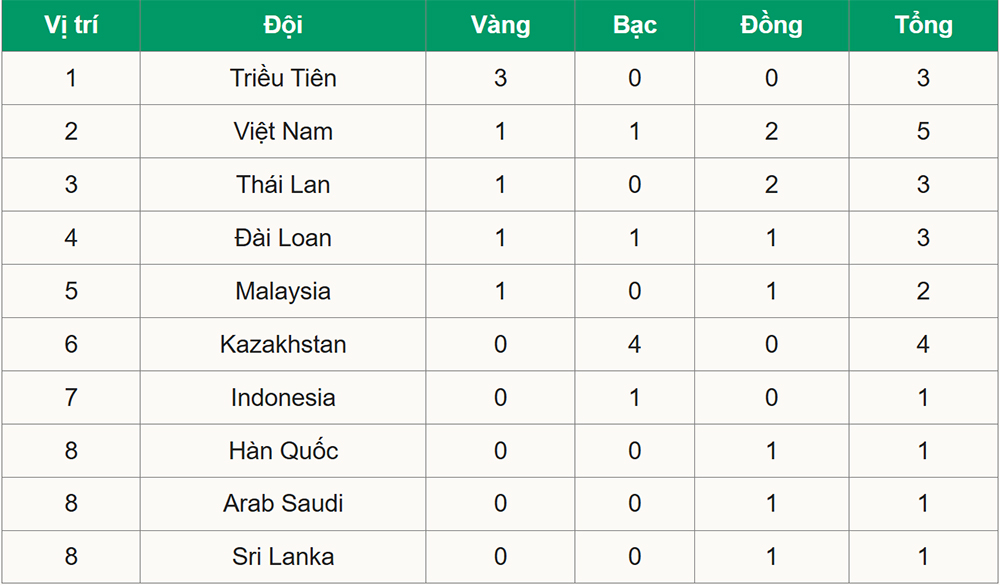Click the 'Thái Lan' team name
This screenshot has width=1000, height=585.
(283, 185)
